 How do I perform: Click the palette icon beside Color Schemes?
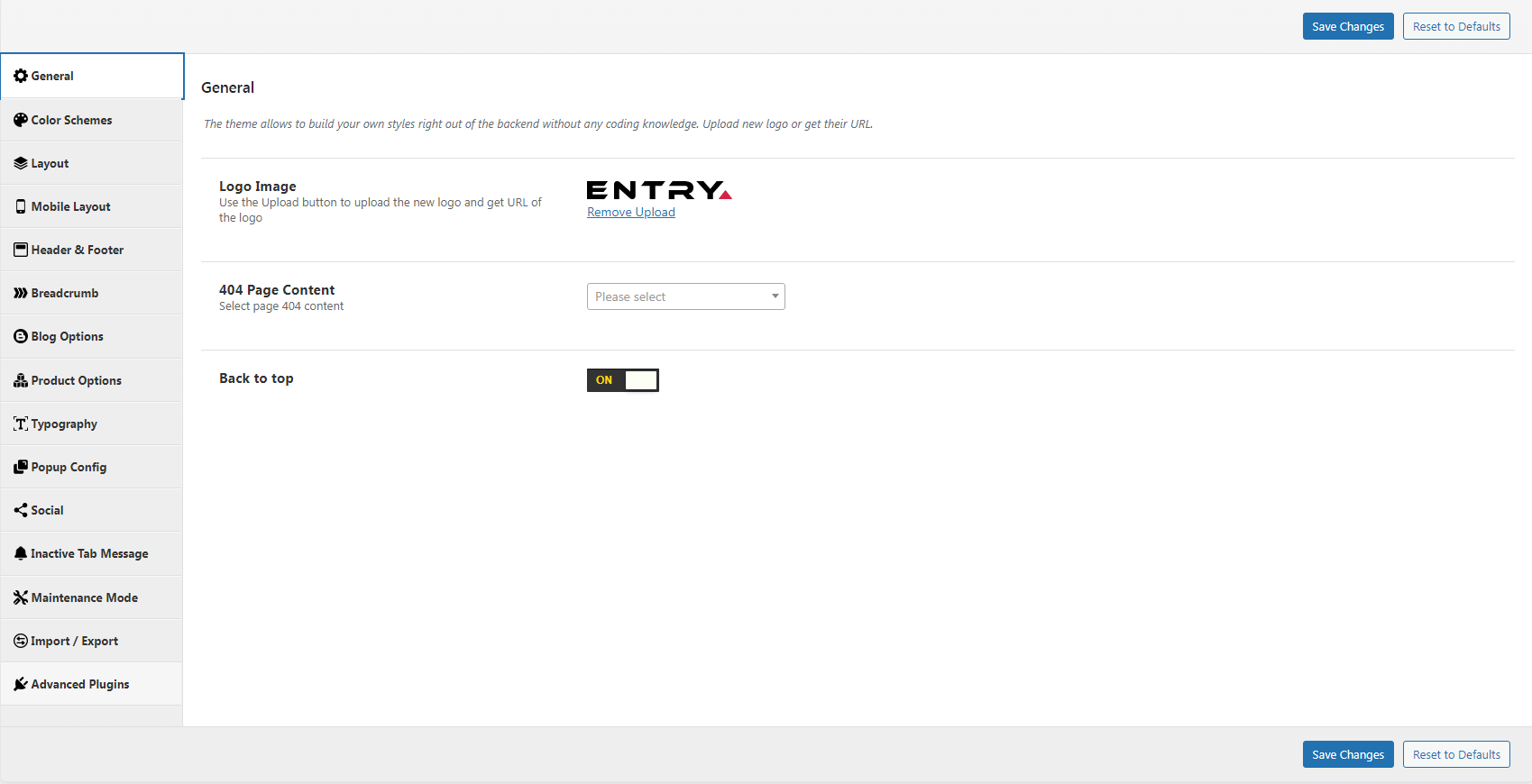click(x=20, y=120)
